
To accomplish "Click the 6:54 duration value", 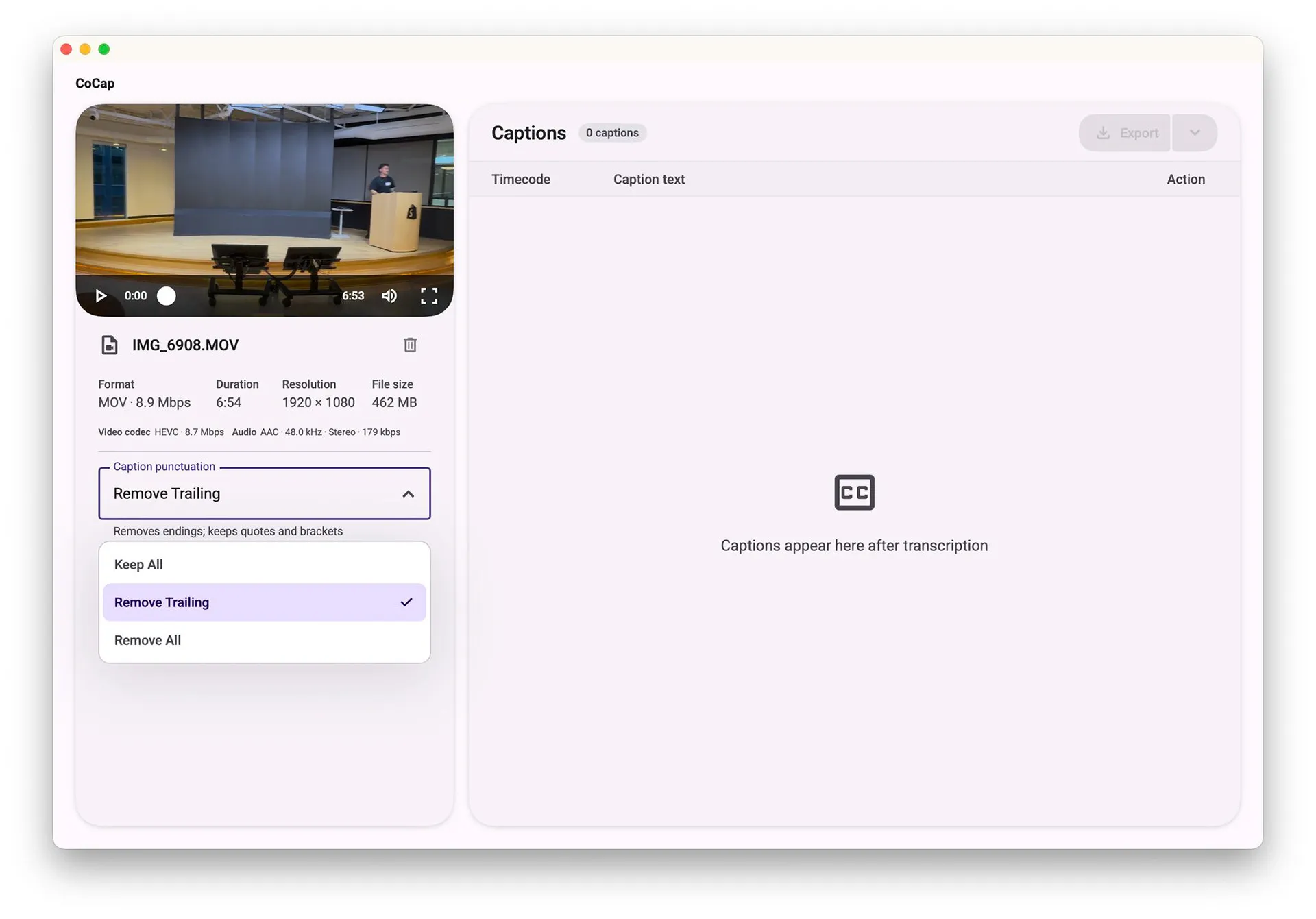I will click(229, 403).
